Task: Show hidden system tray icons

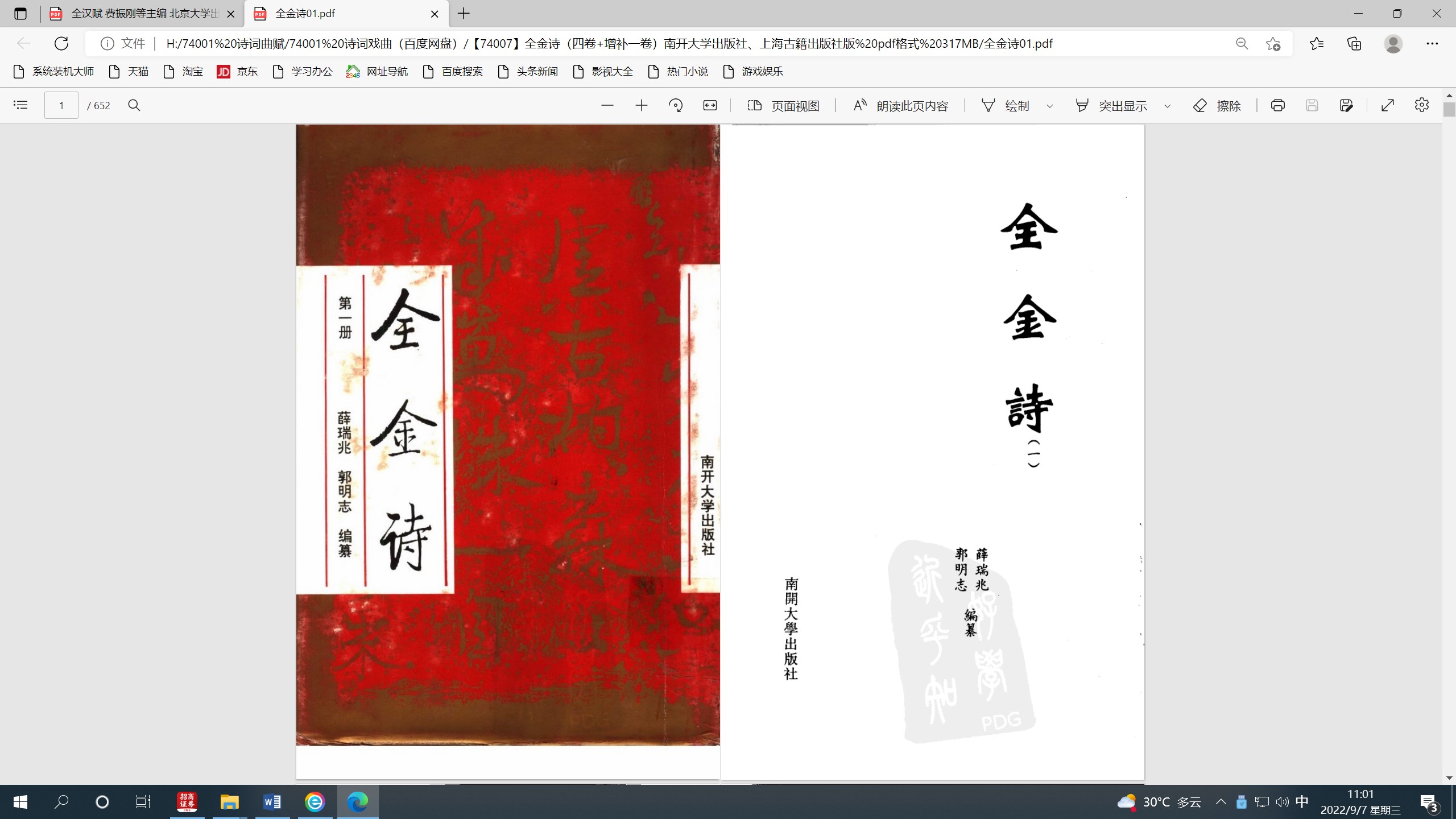Action: (x=1221, y=802)
